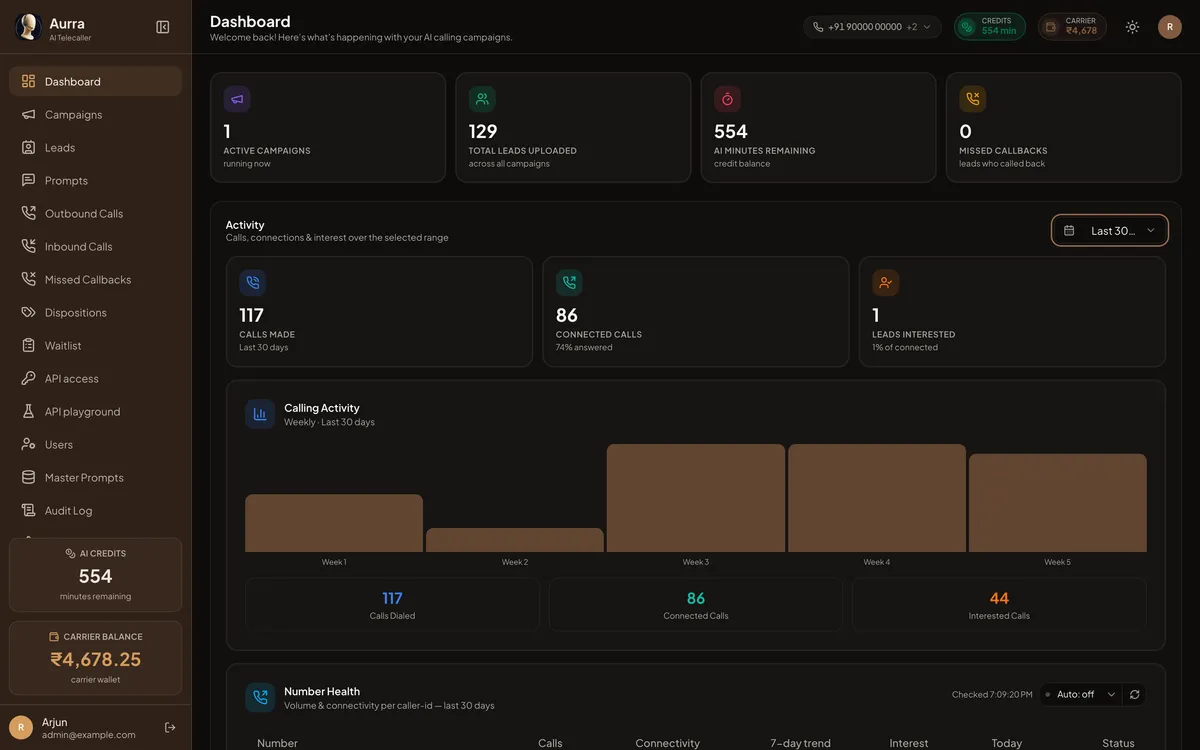Open Users in the sidebar

coord(95,444)
